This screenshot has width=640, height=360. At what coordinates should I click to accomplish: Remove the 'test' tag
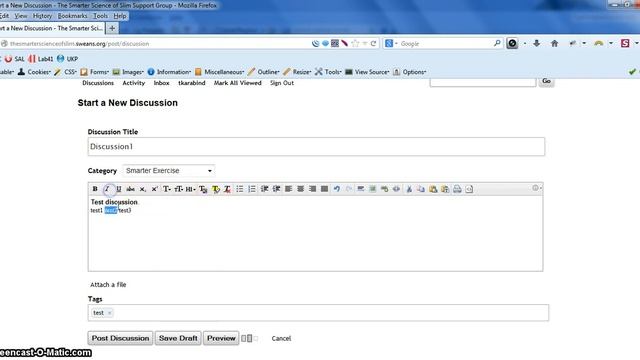point(110,313)
